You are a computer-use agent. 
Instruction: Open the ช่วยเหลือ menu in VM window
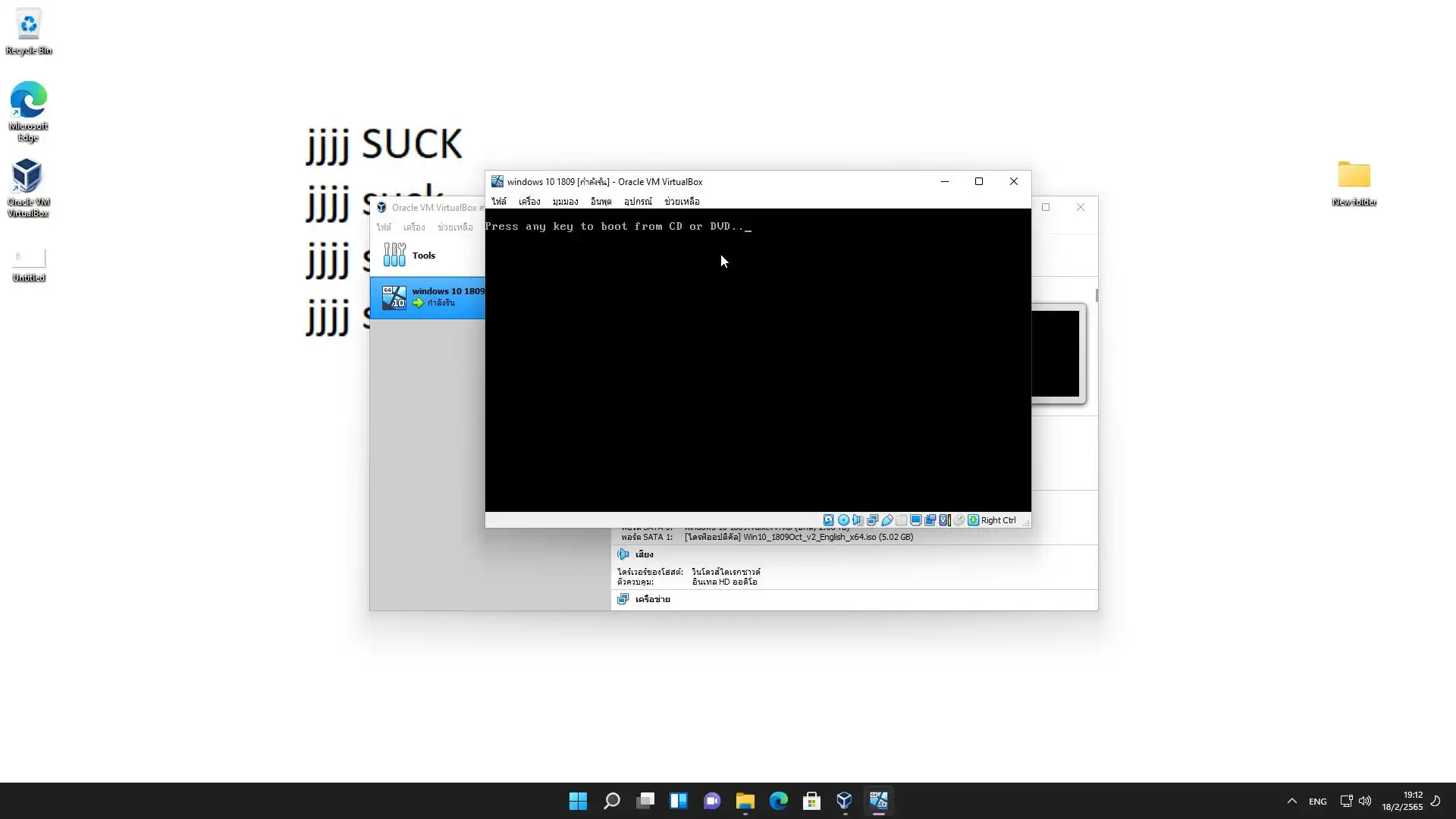tap(682, 202)
